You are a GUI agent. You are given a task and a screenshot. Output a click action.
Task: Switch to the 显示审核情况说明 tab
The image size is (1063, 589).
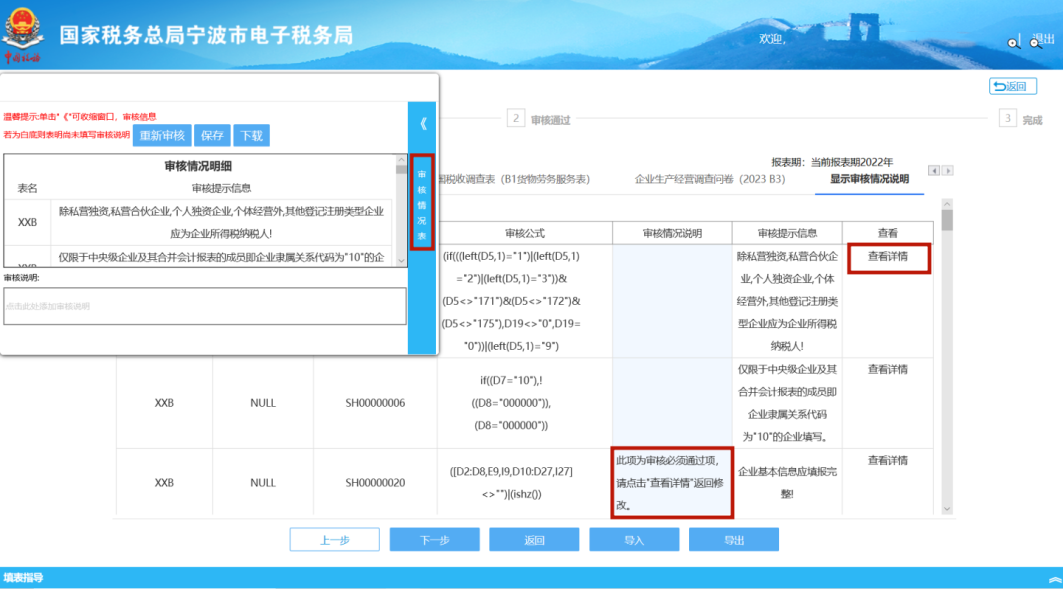869,180
